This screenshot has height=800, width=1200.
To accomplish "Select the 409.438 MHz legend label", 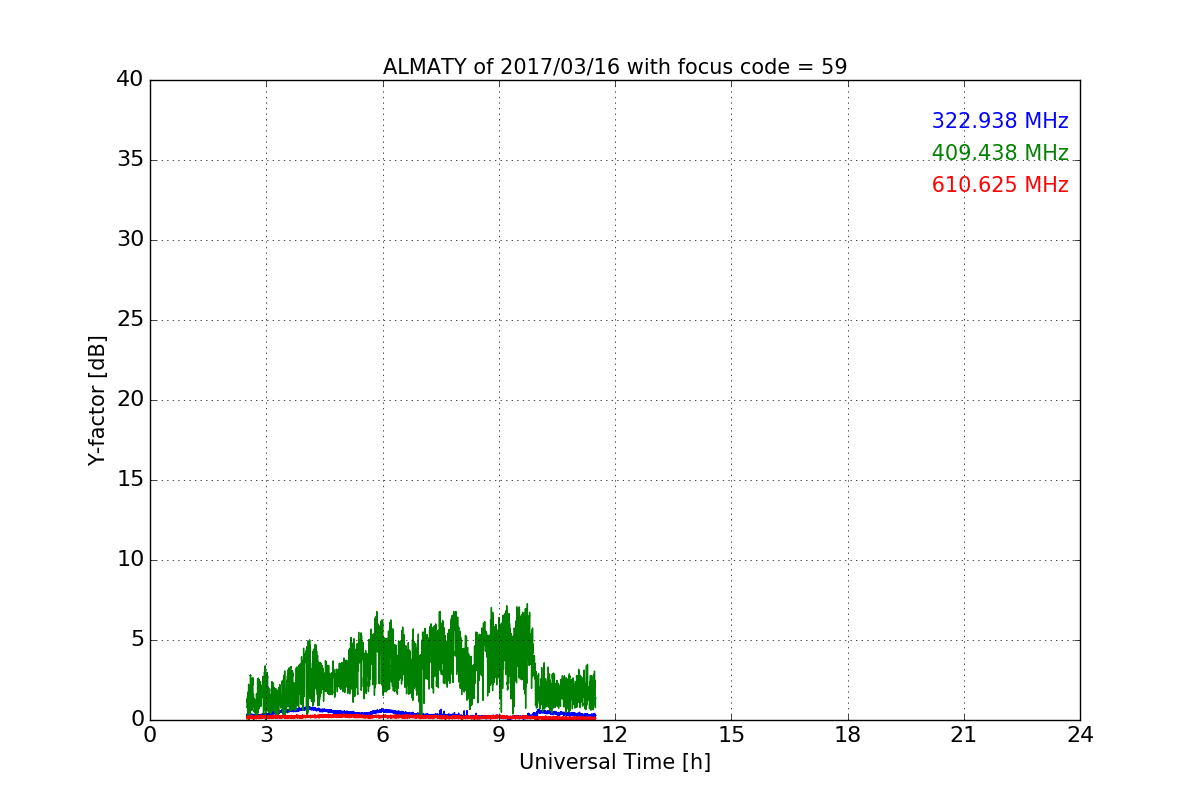I will (x=1000, y=153).
